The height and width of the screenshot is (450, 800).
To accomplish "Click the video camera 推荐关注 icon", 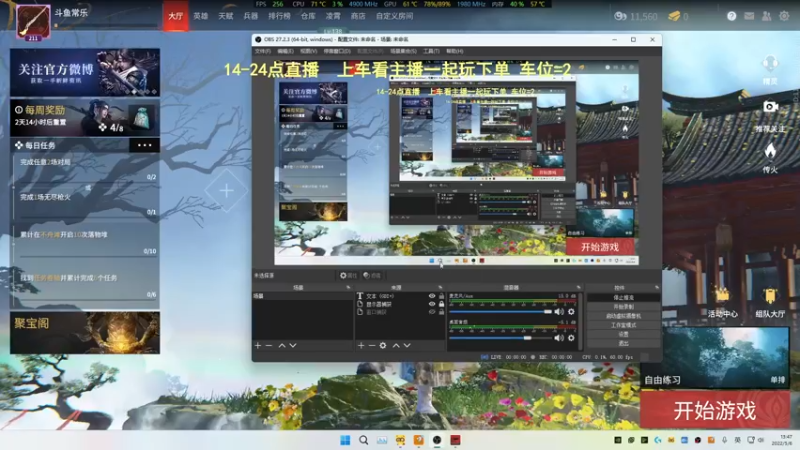I will point(770,106).
